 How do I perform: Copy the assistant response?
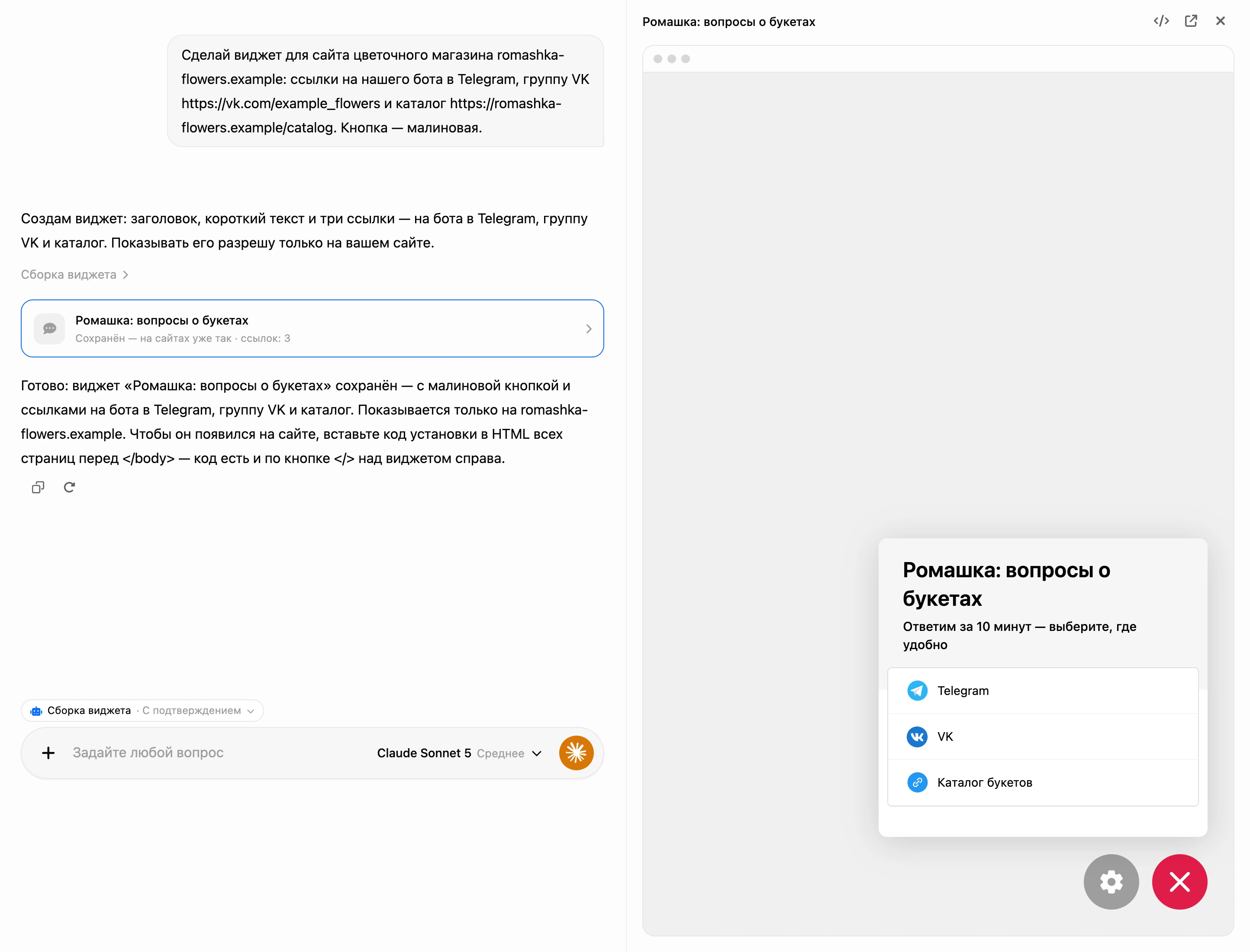pos(38,487)
